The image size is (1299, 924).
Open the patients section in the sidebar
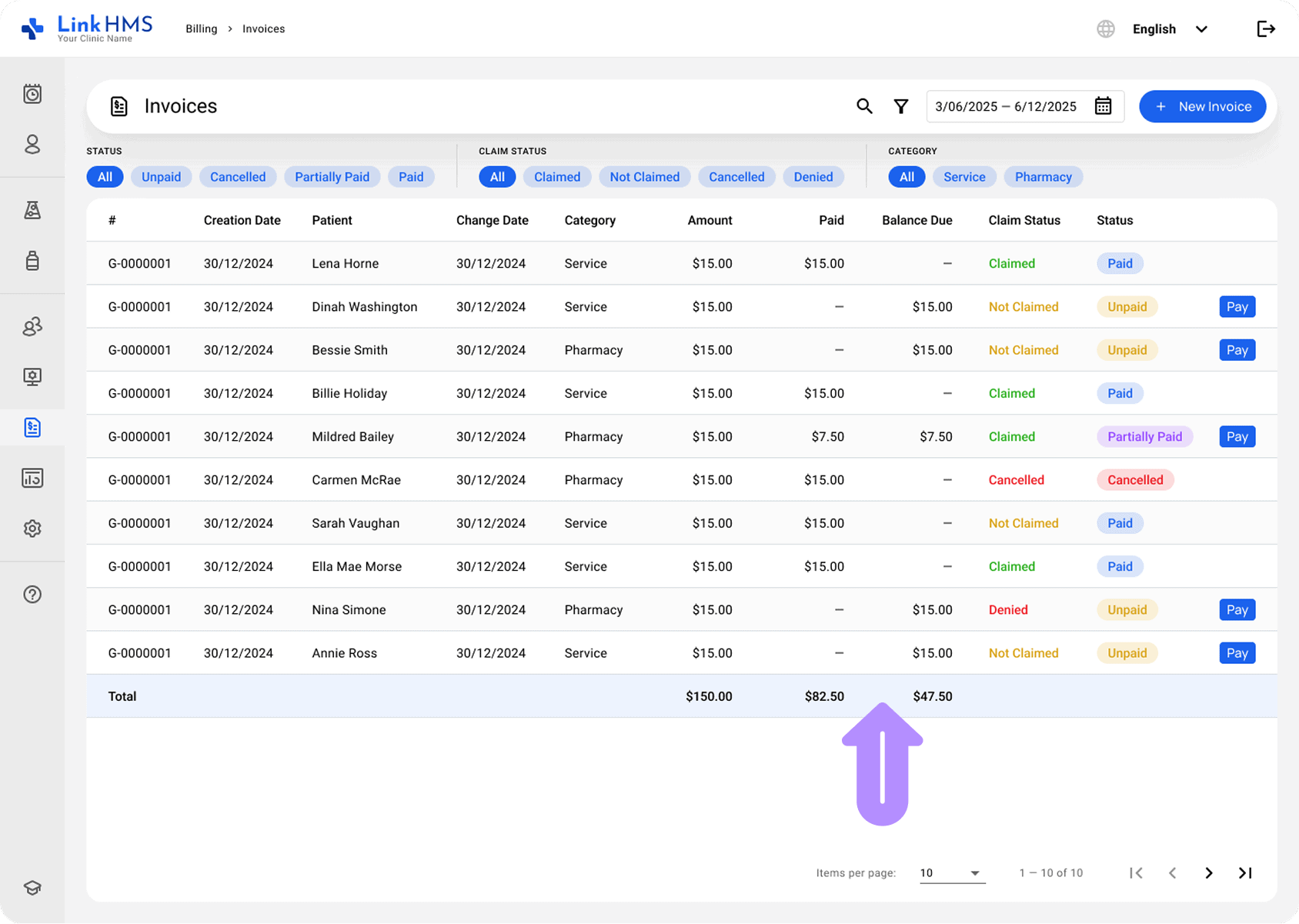[x=32, y=145]
